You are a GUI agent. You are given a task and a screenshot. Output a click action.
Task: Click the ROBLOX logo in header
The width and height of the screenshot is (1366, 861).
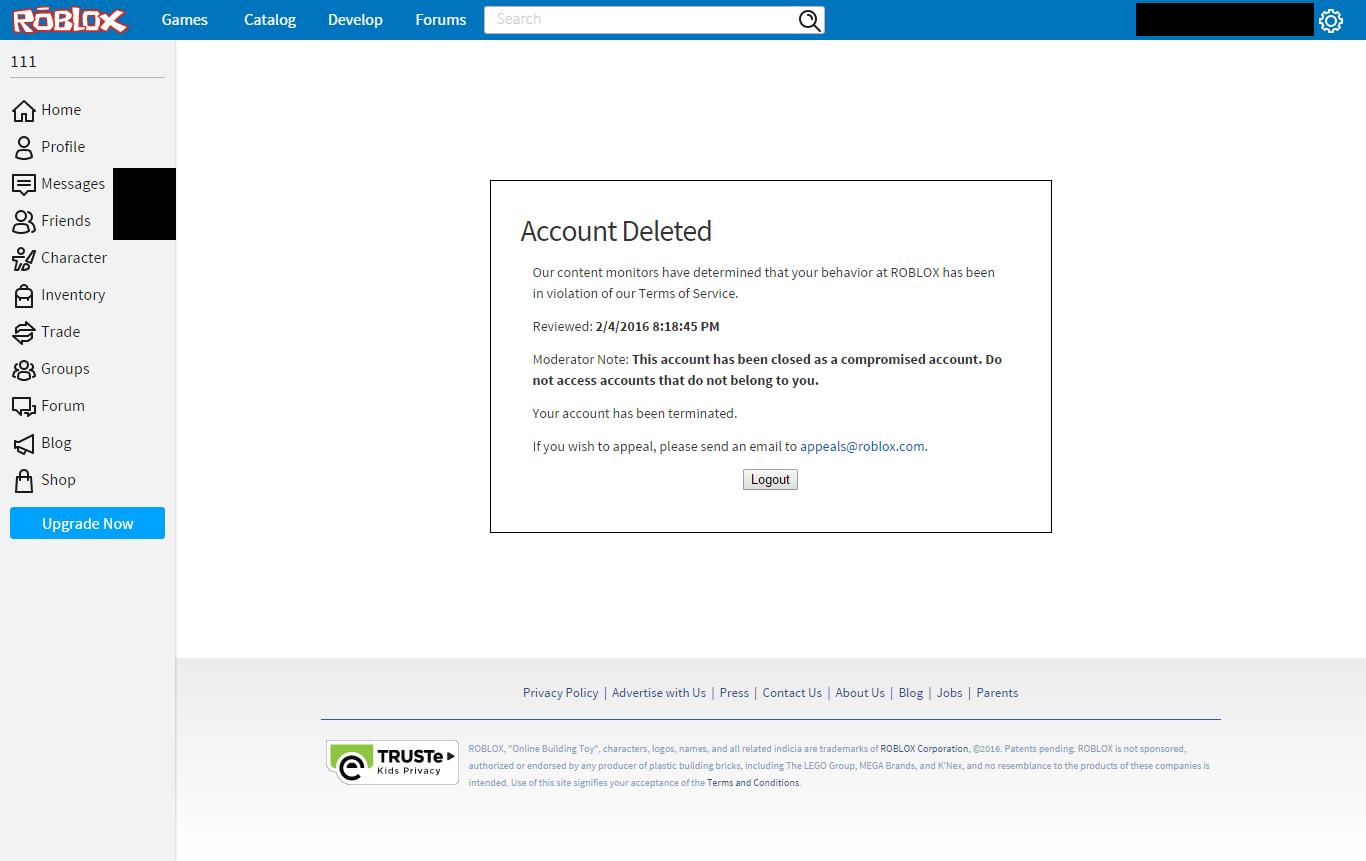pos(70,20)
